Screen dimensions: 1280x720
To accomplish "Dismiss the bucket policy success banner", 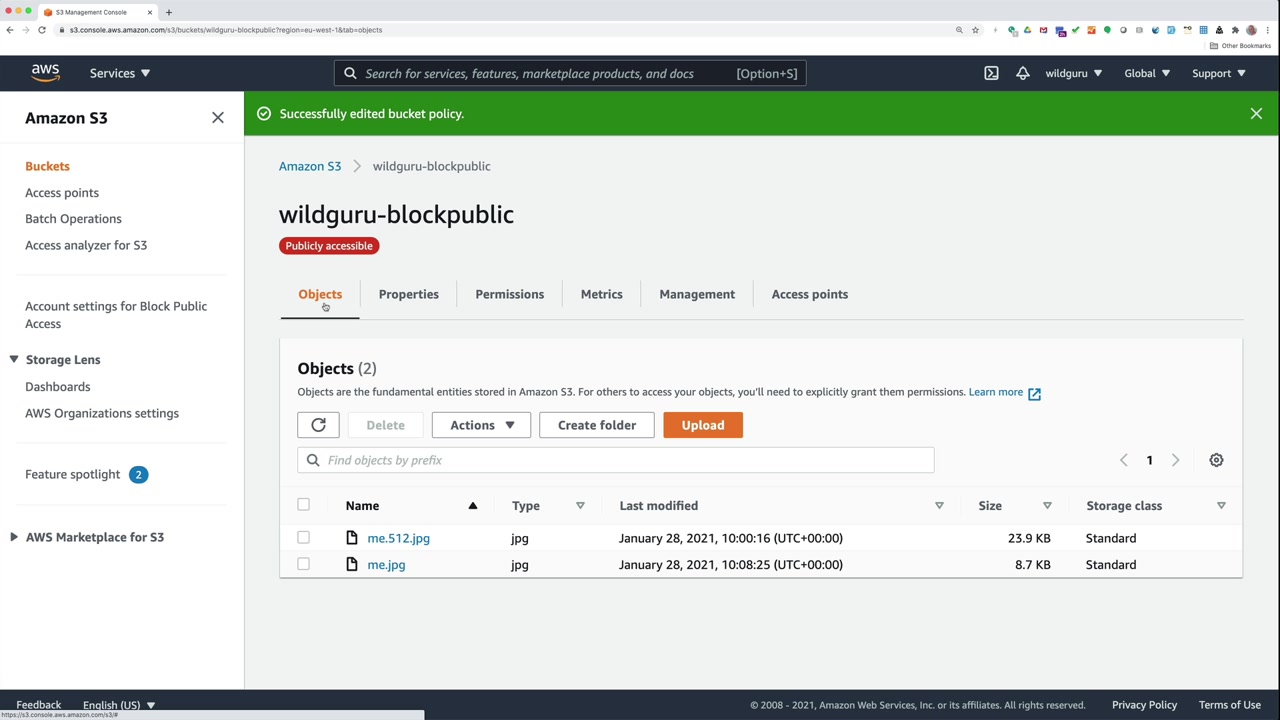I will click(1256, 114).
